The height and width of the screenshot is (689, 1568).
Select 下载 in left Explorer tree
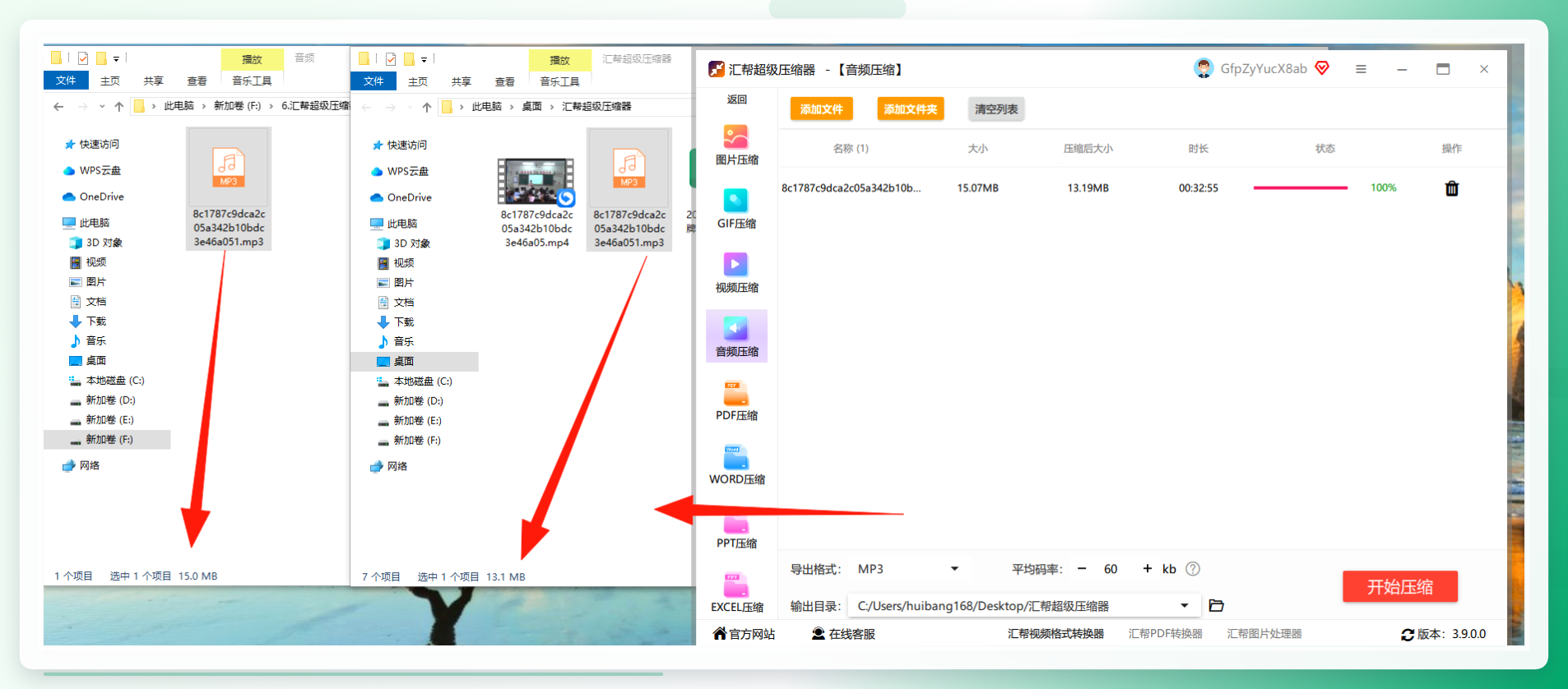pos(88,321)
